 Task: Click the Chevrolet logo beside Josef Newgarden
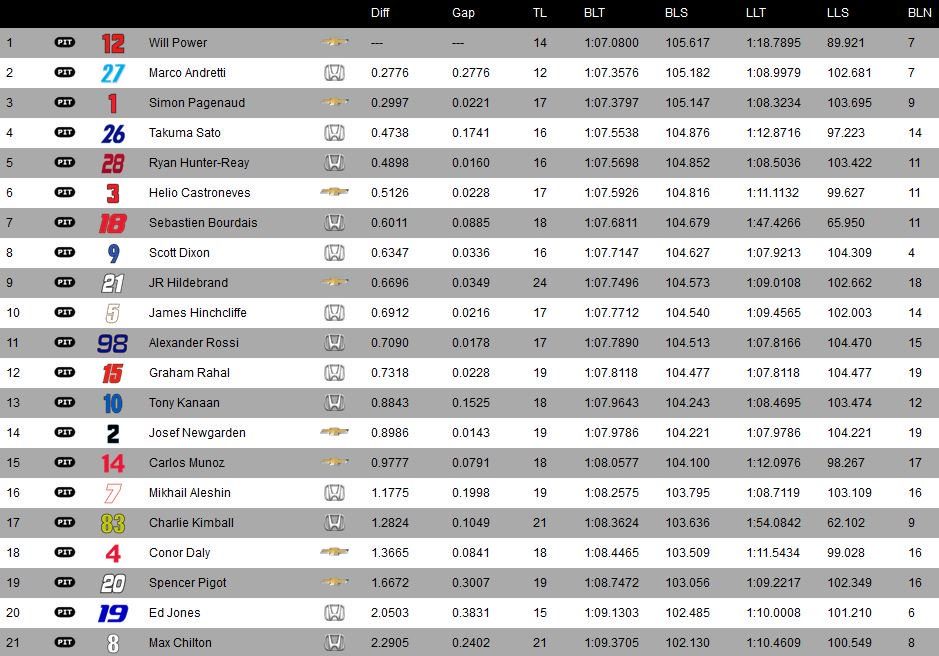coord(334,431)
